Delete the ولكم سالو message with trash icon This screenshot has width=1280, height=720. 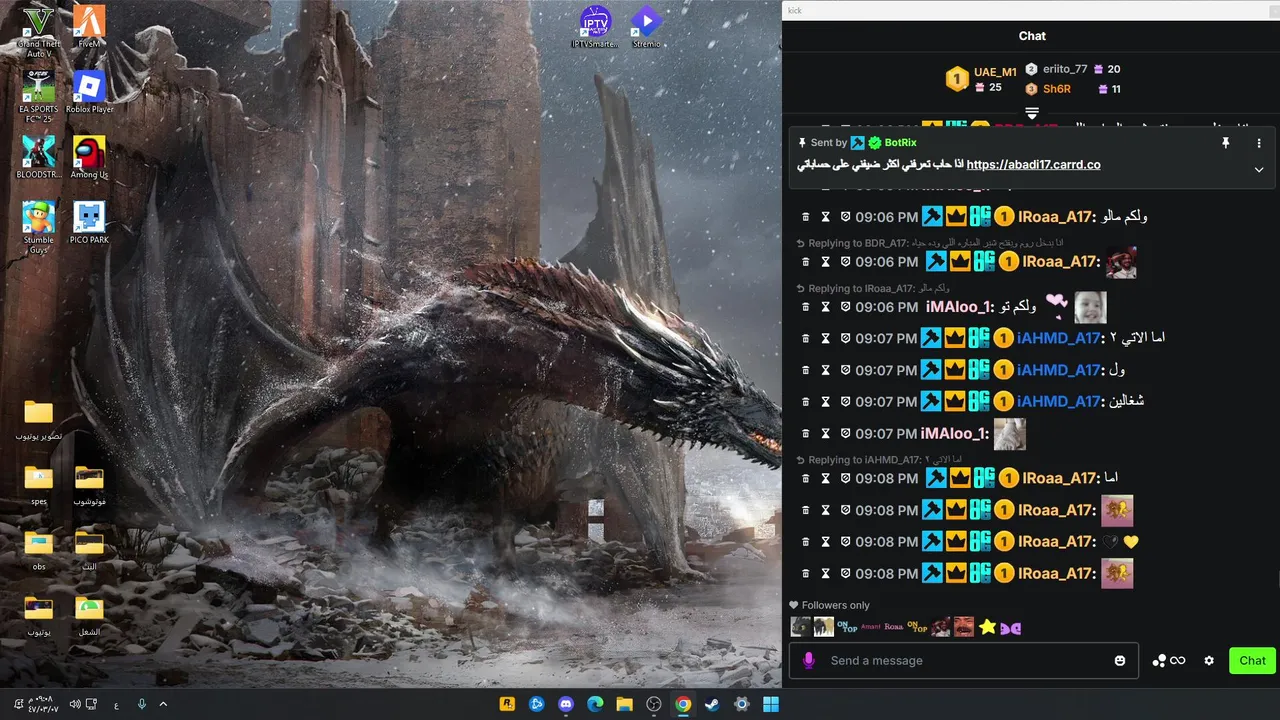pyautogui.click(x=807, y=217)
